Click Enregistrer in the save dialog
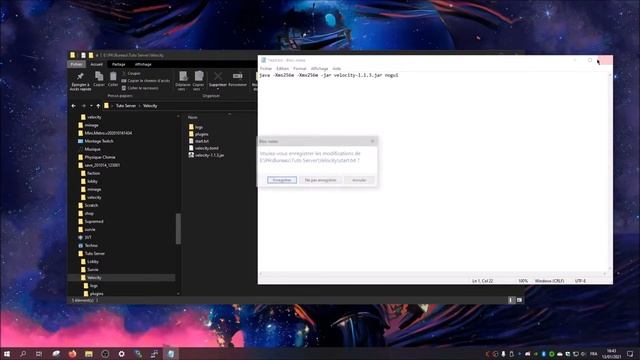This screenshot has height=360, width=640. [x=282, y=180]
